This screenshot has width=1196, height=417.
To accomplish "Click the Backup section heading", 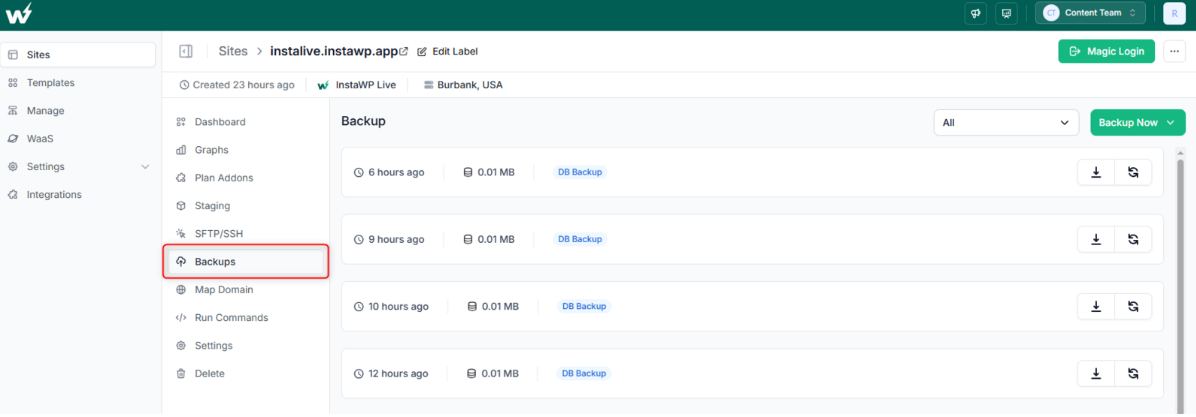I will click(363, 121).
